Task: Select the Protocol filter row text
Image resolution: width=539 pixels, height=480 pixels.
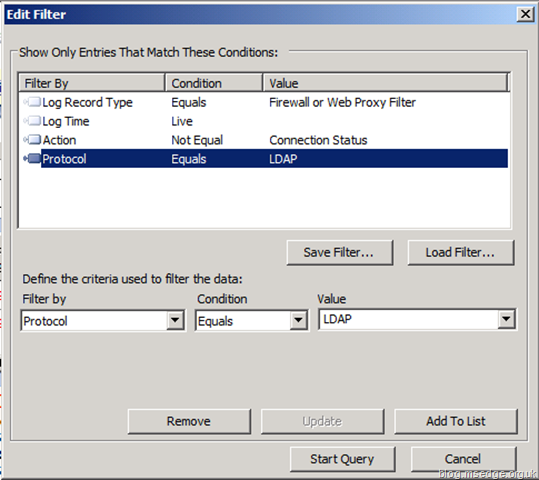Action: click(x=64, y=159)
